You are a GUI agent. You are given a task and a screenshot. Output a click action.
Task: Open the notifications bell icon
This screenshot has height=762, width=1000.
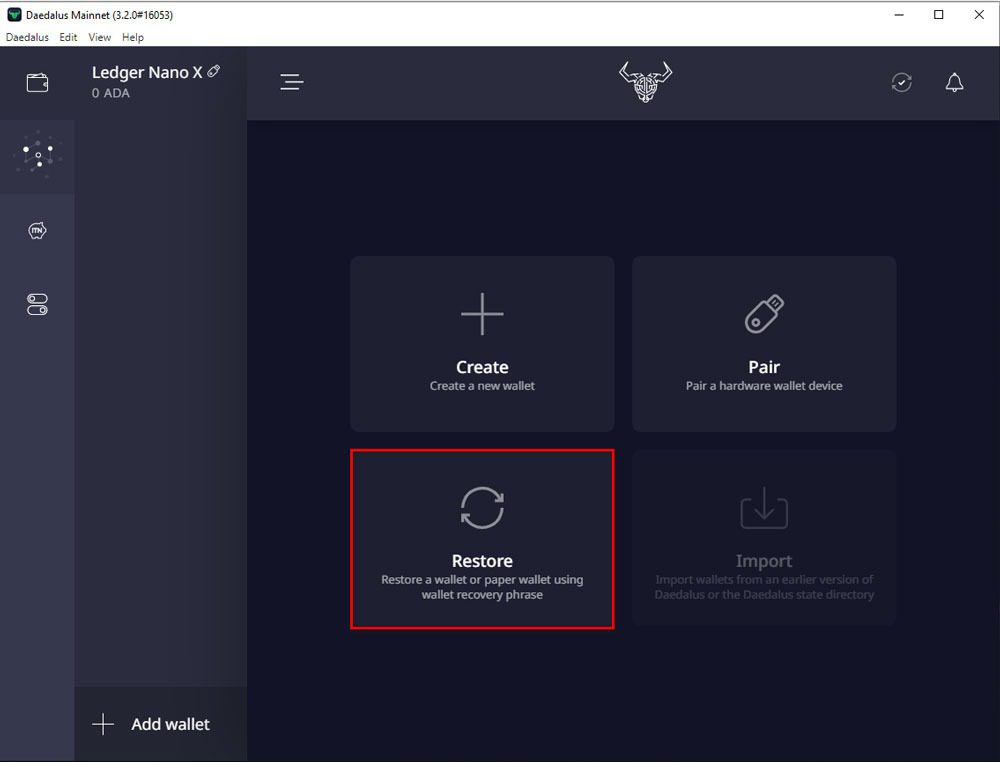(x=954, y=83)
